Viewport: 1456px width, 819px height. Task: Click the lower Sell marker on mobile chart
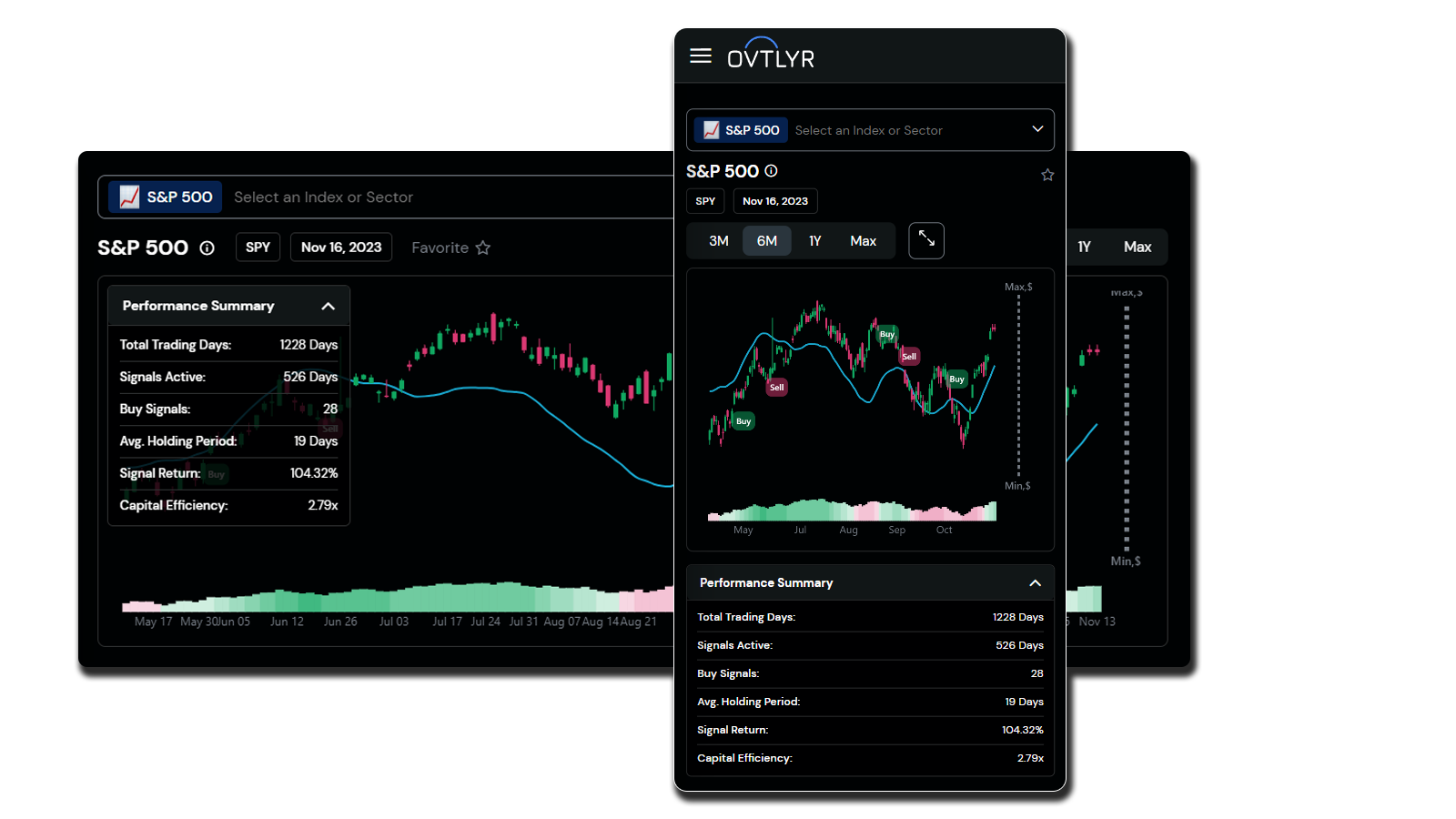[x=776, y=388]
